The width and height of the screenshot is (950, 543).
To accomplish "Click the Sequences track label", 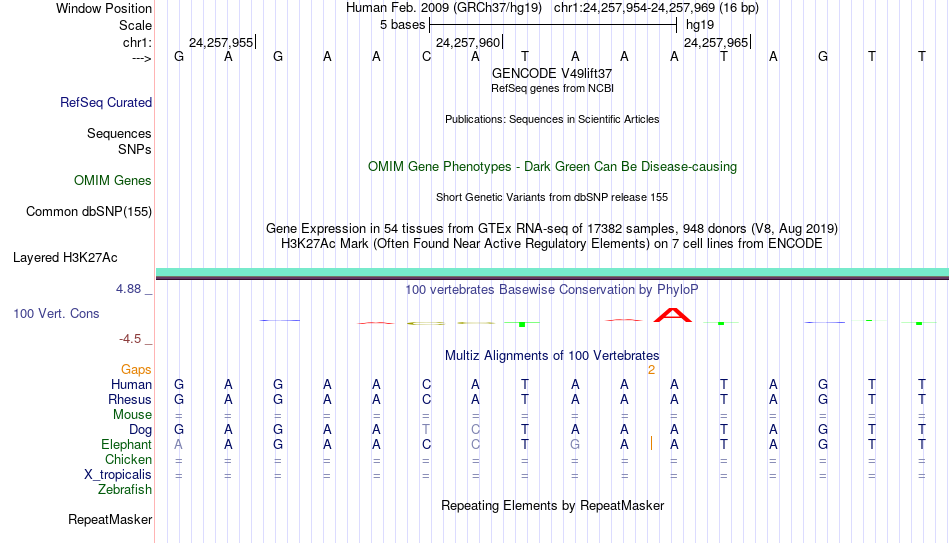I will [x=119, y=133].
